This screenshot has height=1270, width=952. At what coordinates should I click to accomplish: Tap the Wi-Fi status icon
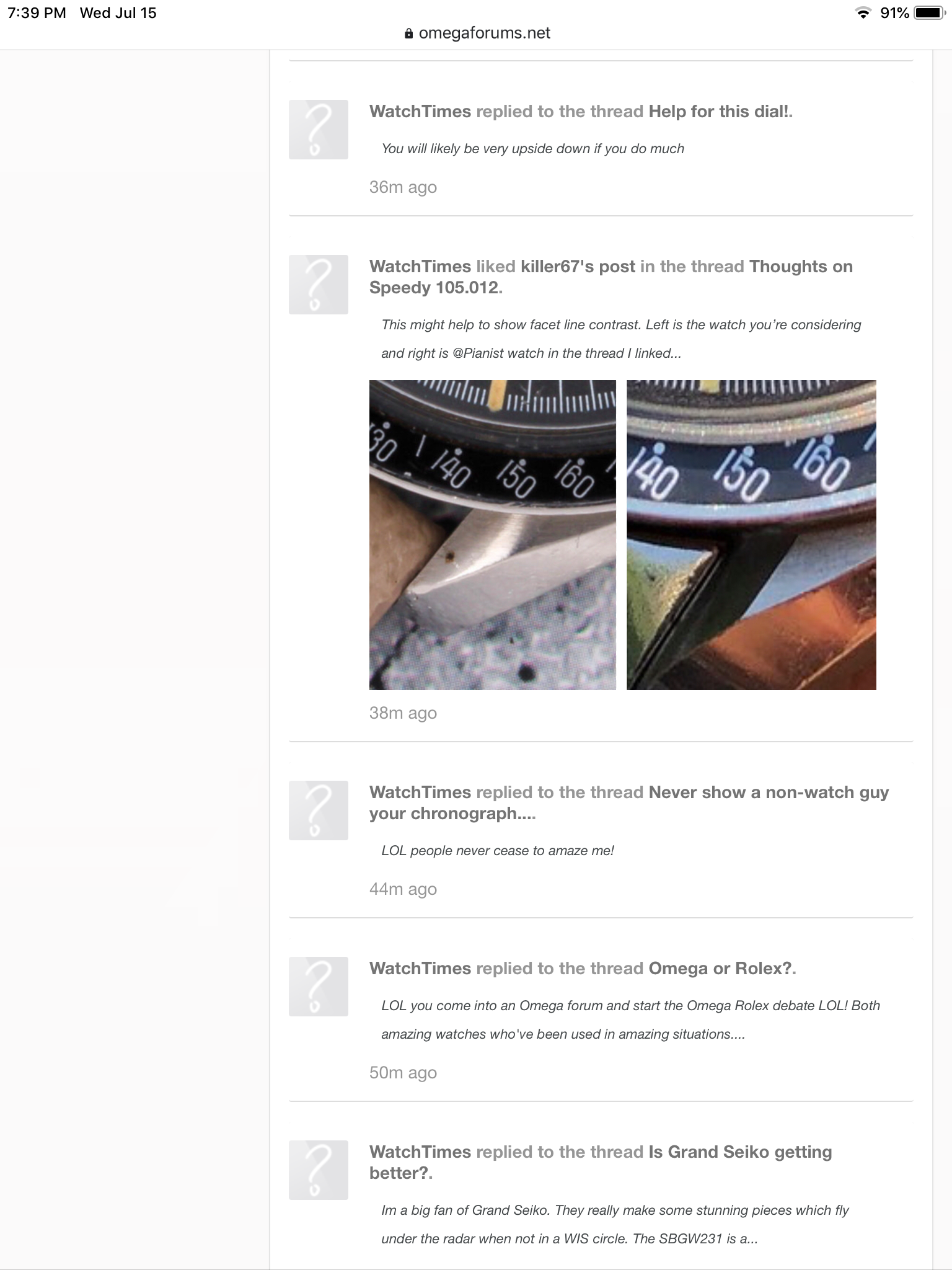tap(862, 13)
